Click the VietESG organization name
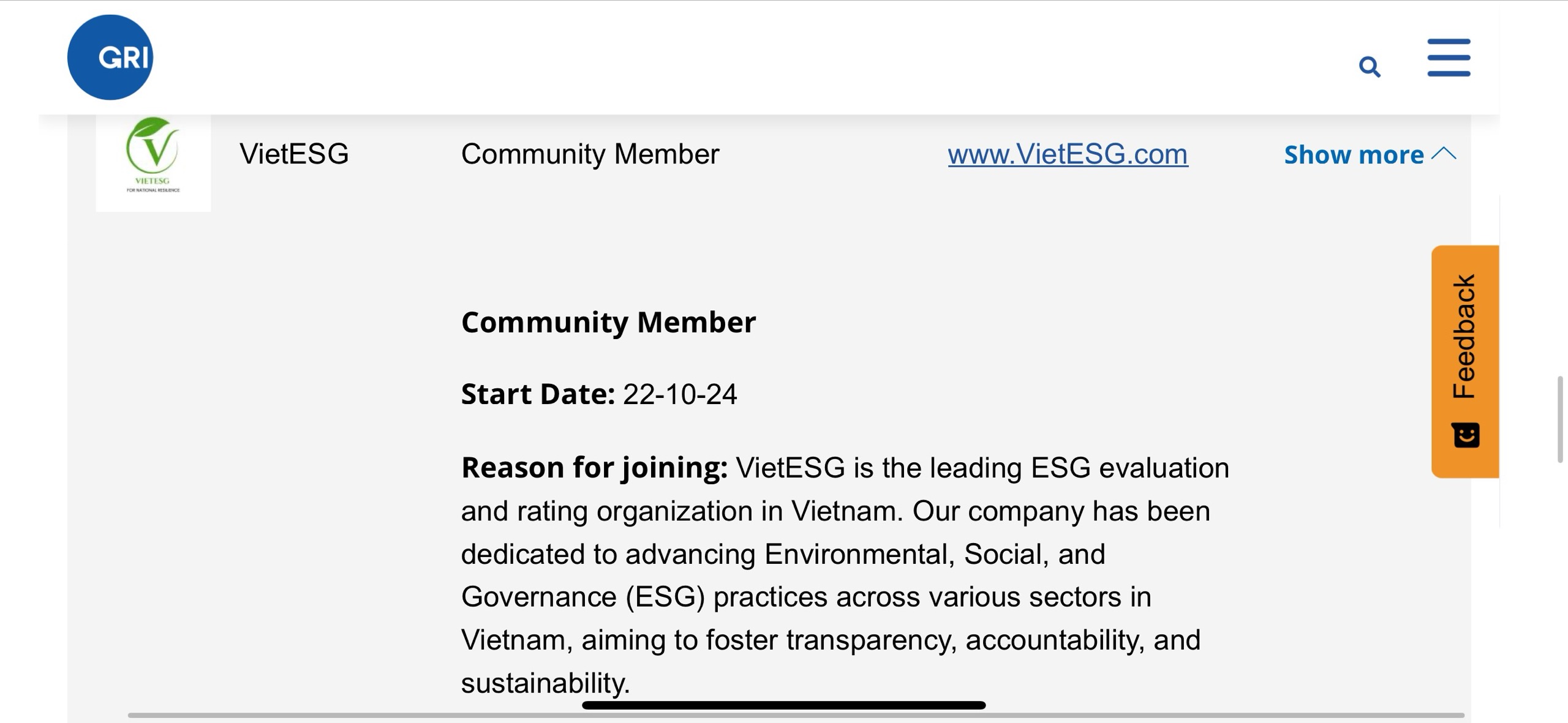 pyautogui.click(x=294, y=154)
